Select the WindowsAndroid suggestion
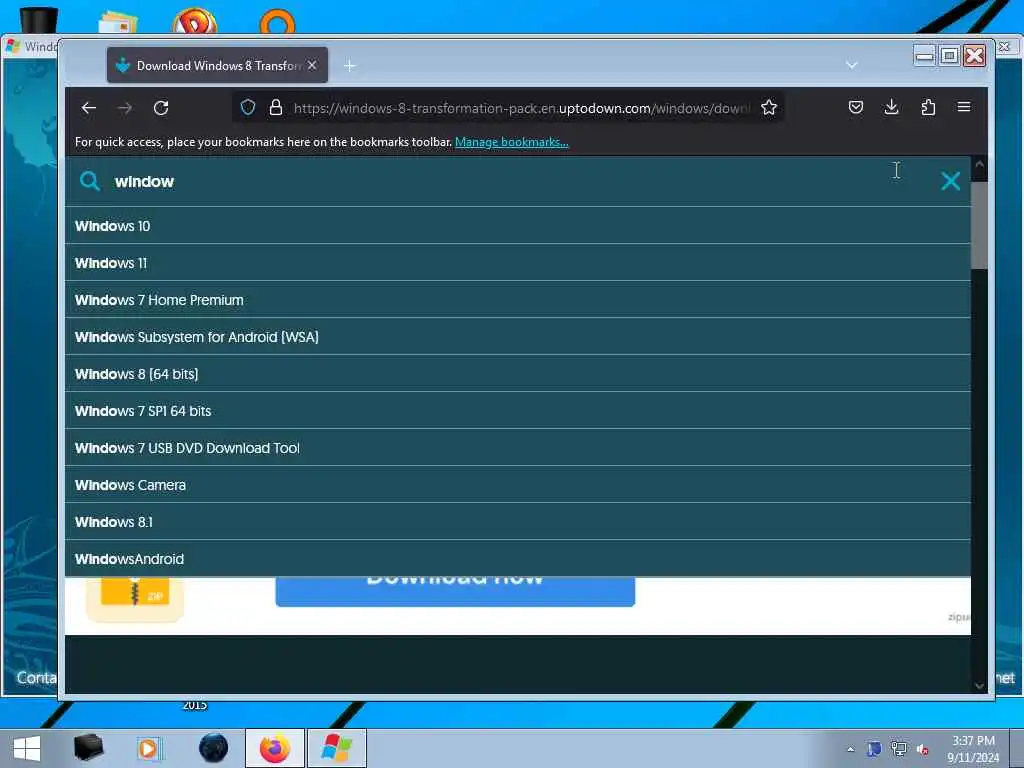 [x=518, y=559]
